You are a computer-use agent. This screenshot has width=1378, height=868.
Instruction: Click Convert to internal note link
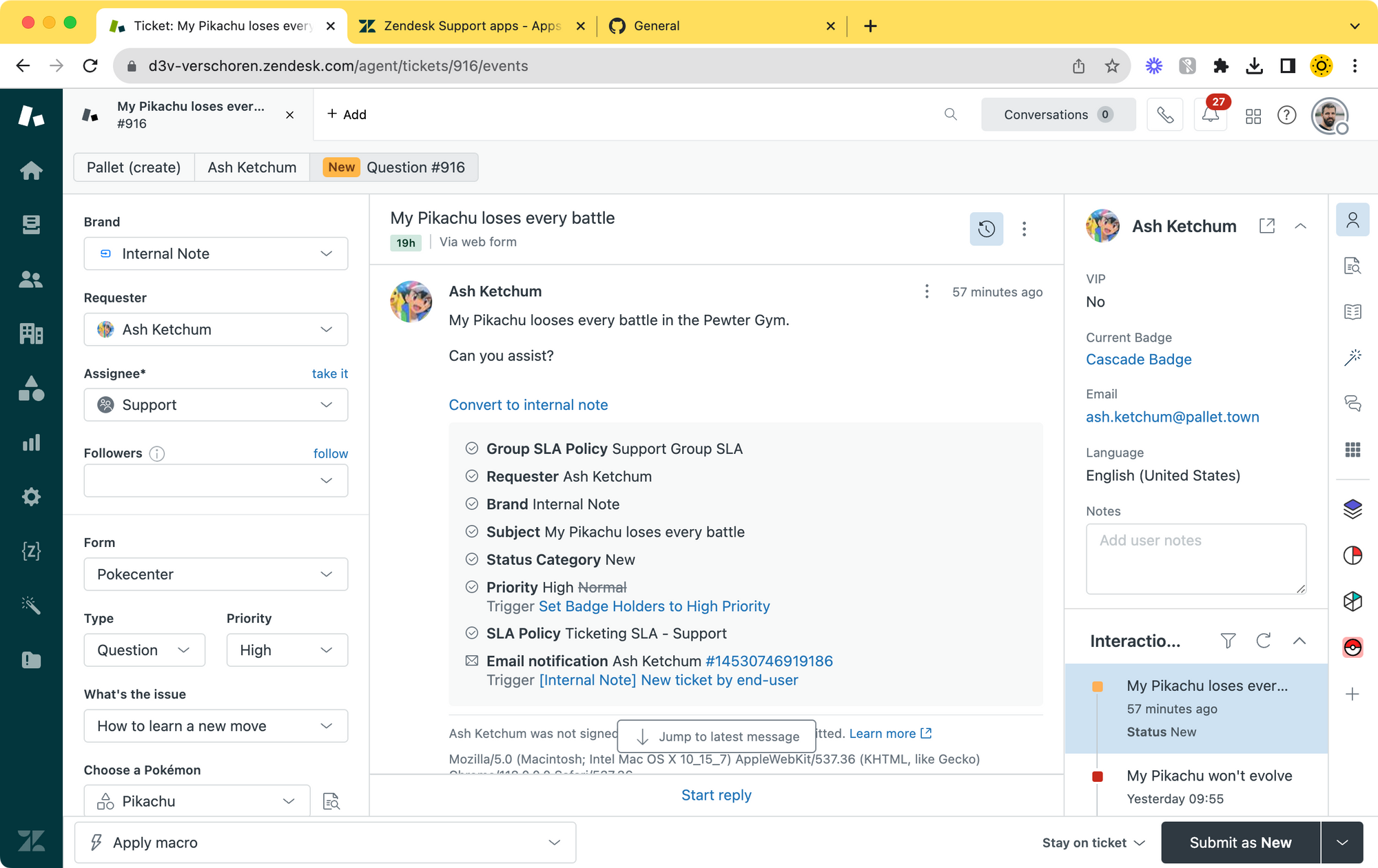point(528,405)
